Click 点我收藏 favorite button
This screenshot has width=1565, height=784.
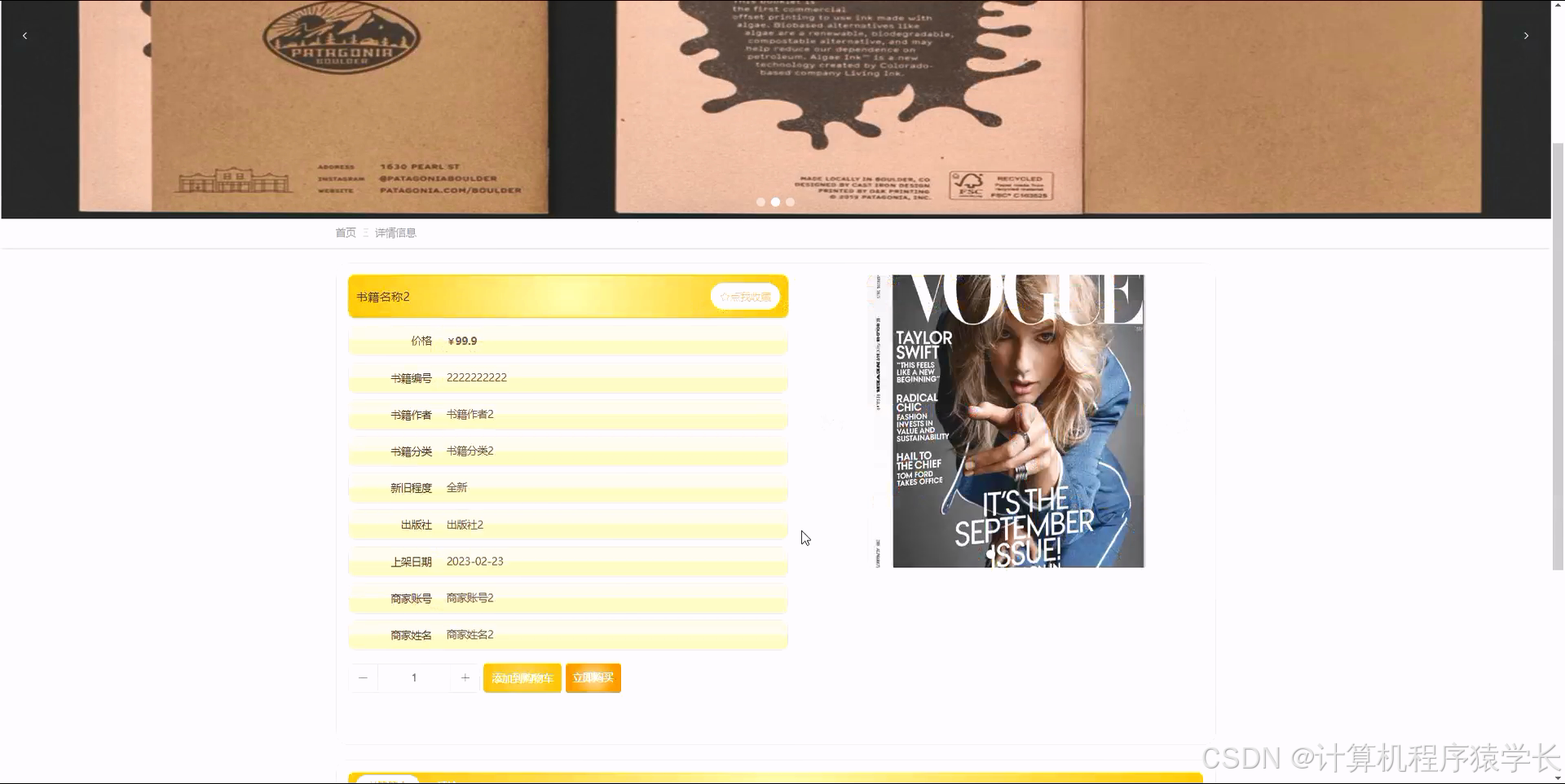tap(745, 297)
